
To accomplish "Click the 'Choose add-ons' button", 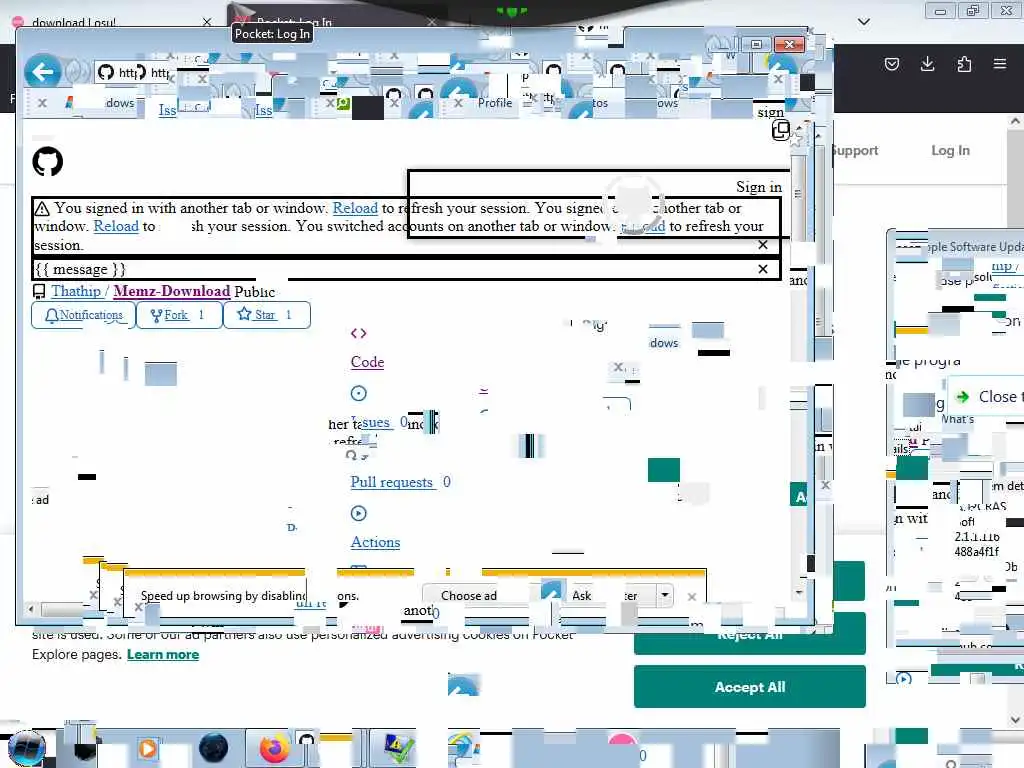I will click(468, 596).
